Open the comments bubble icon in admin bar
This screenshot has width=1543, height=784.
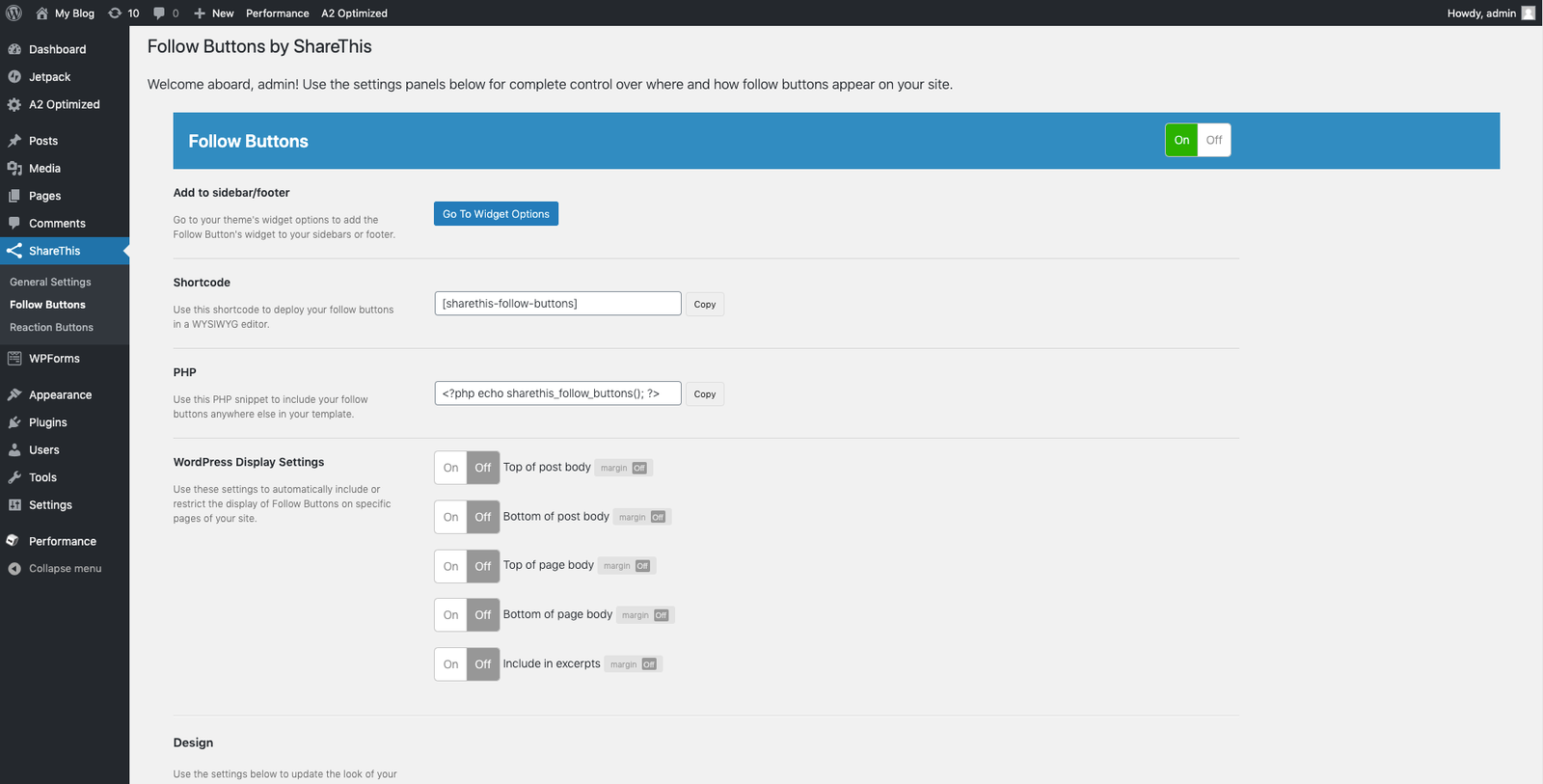point(159,13)
